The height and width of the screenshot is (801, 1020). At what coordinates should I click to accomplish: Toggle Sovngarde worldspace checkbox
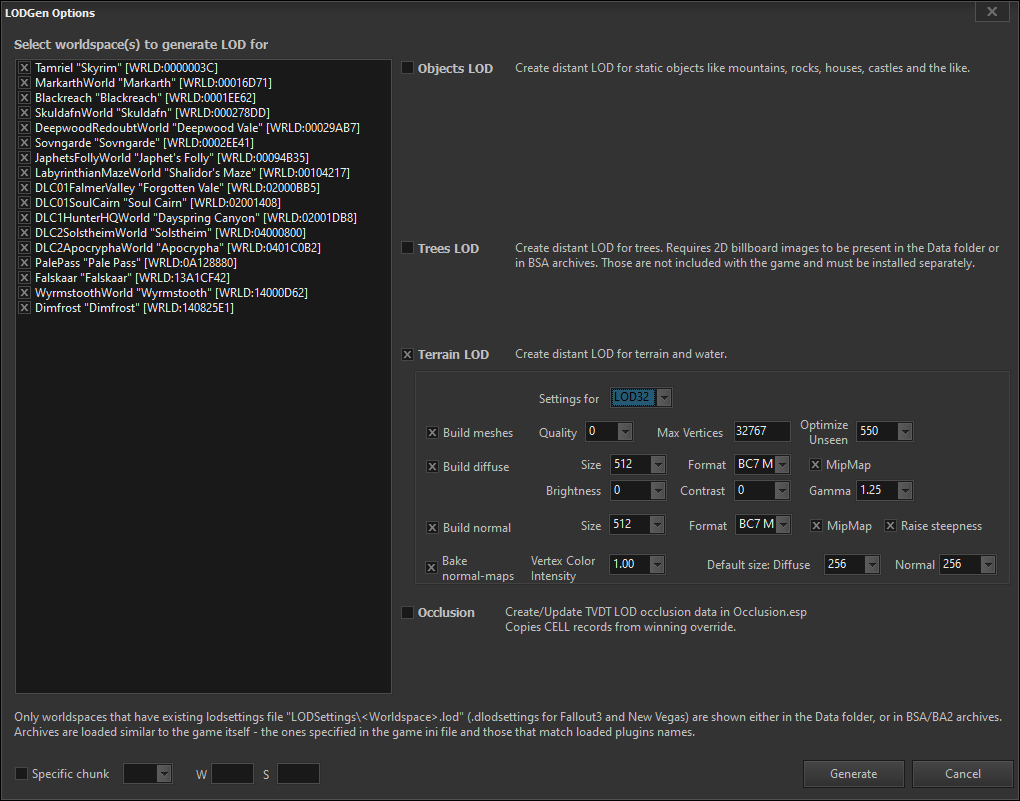point(24,143)
